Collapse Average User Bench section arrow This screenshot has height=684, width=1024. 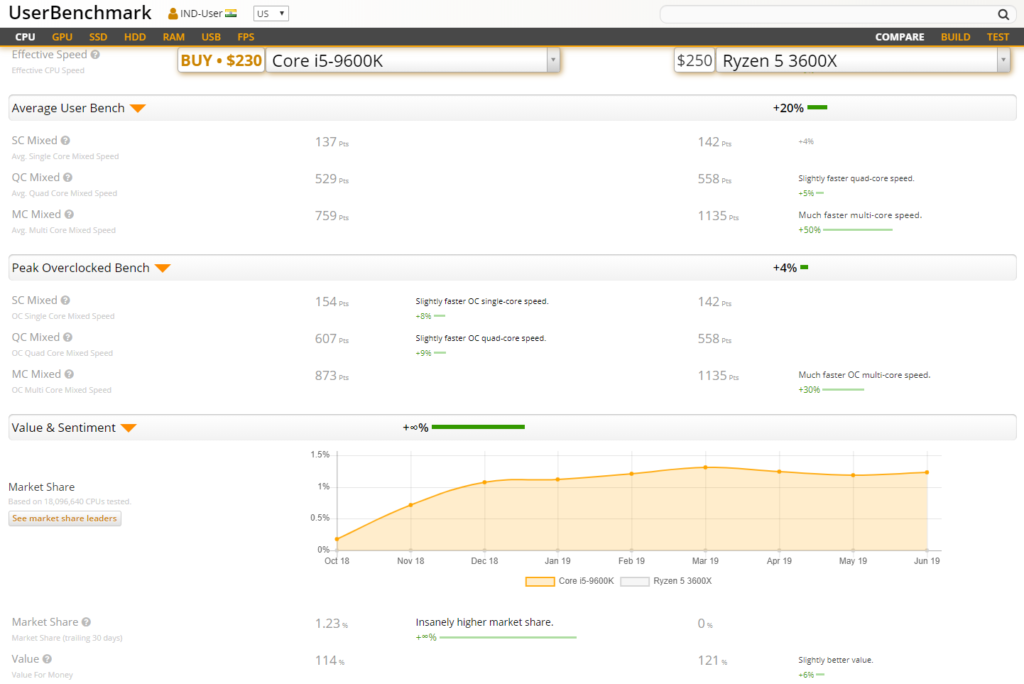(x=138, y=108)
